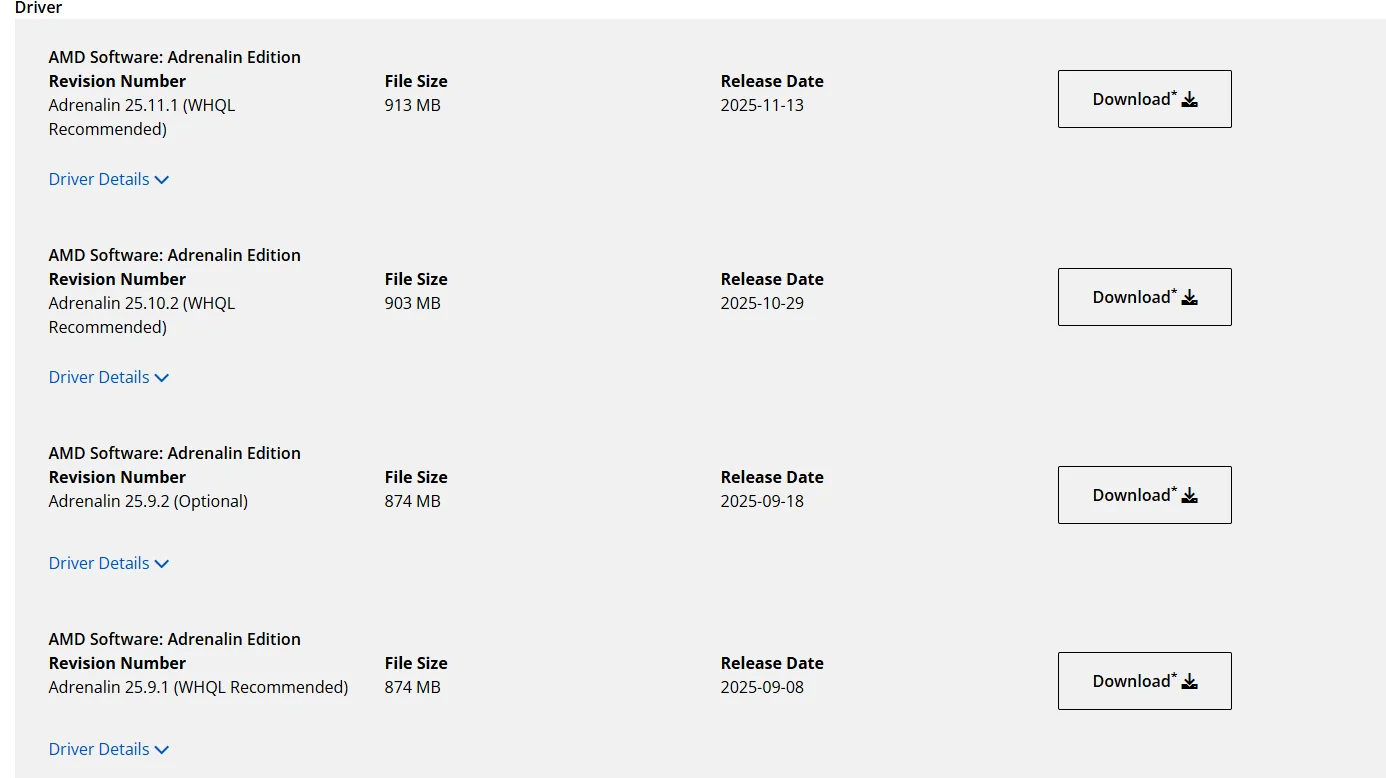The image size is (1386, 778).
Task: Click the Adrenalin 25.9.2 (Optional) revision text
Action: tap(148, 501)
